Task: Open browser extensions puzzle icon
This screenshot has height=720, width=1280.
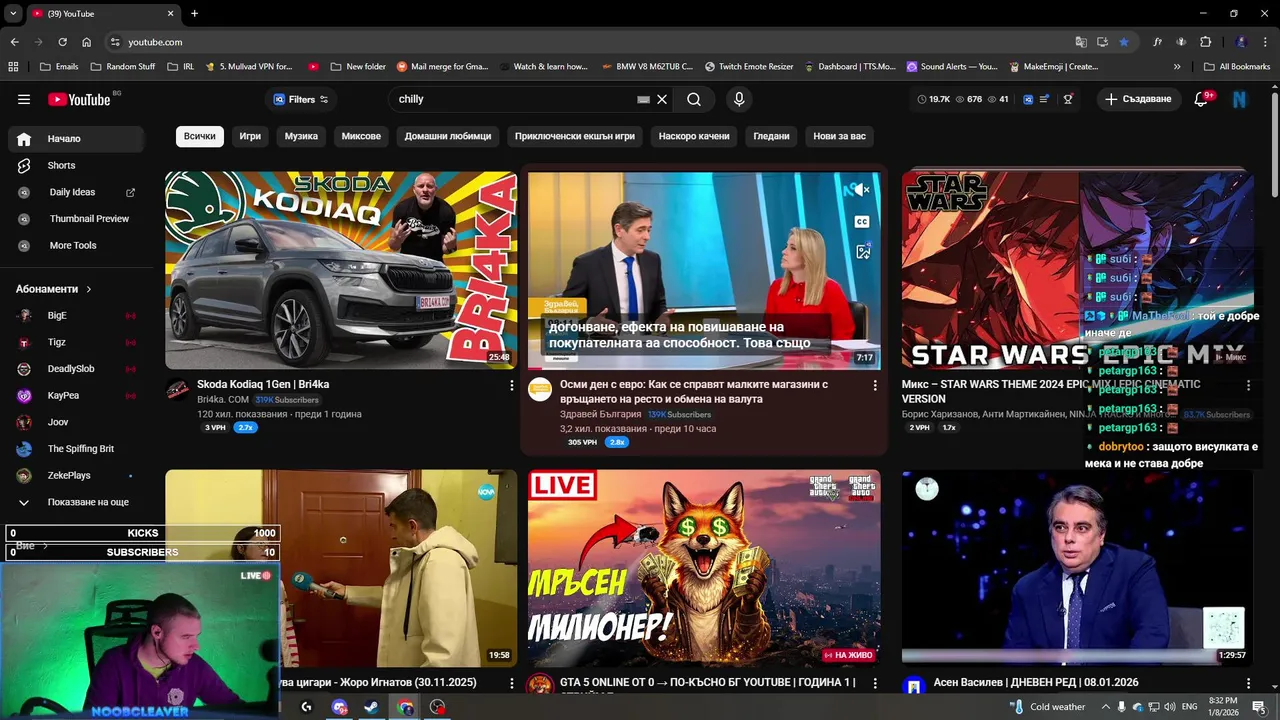Action: [1205, 42]
